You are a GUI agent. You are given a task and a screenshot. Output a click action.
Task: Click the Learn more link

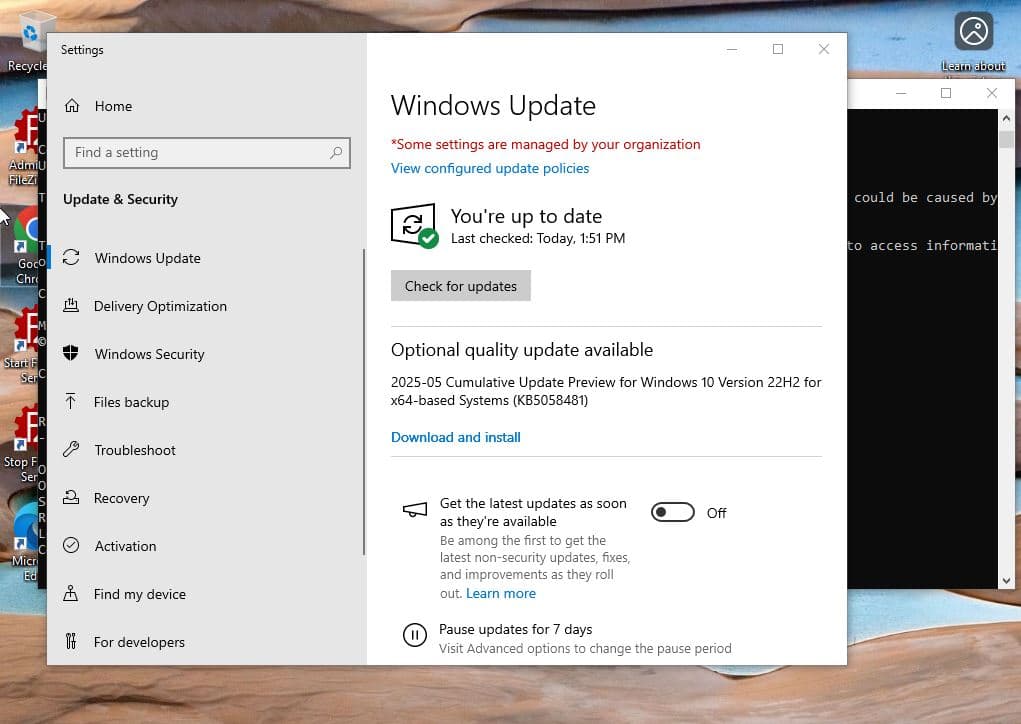click(x=500, y=593)
